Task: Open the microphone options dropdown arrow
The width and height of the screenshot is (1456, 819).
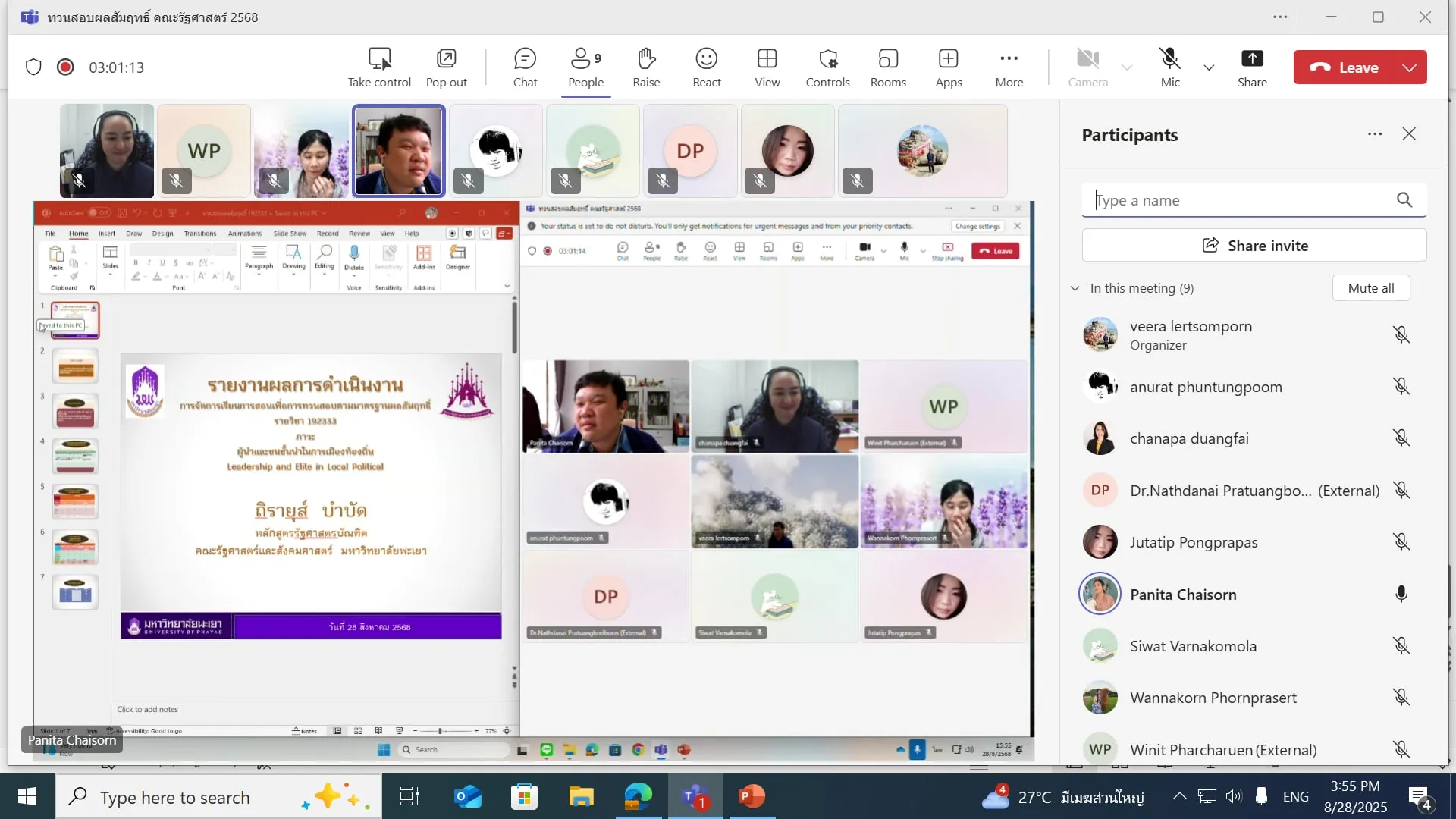Action: coord(1209,67)
